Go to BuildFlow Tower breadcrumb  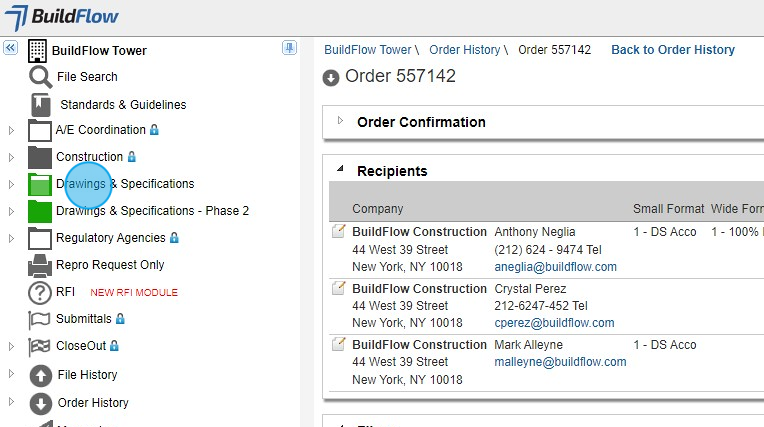coord(367,50)
